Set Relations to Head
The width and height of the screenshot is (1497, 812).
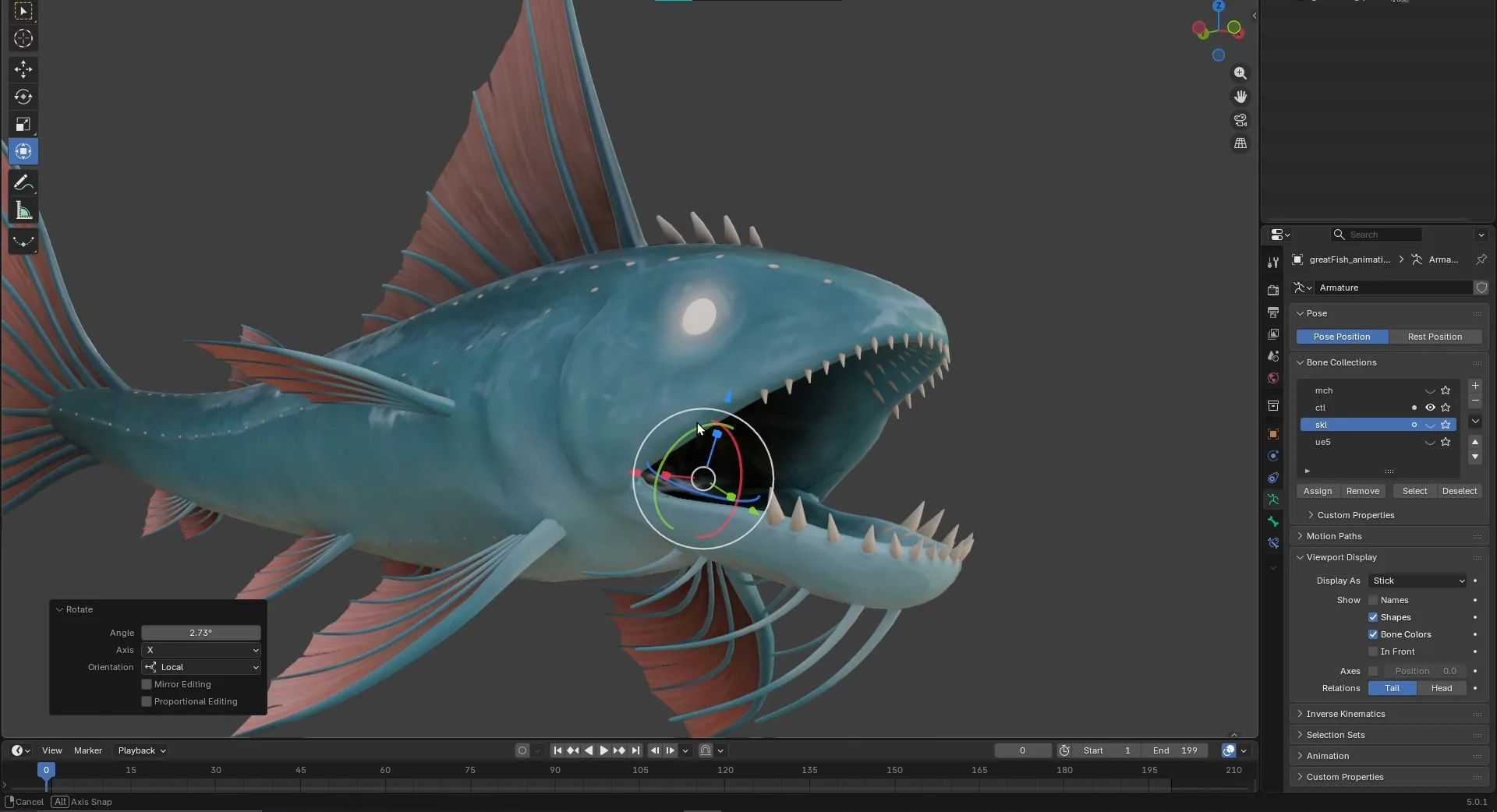(x=1442, y=688)
